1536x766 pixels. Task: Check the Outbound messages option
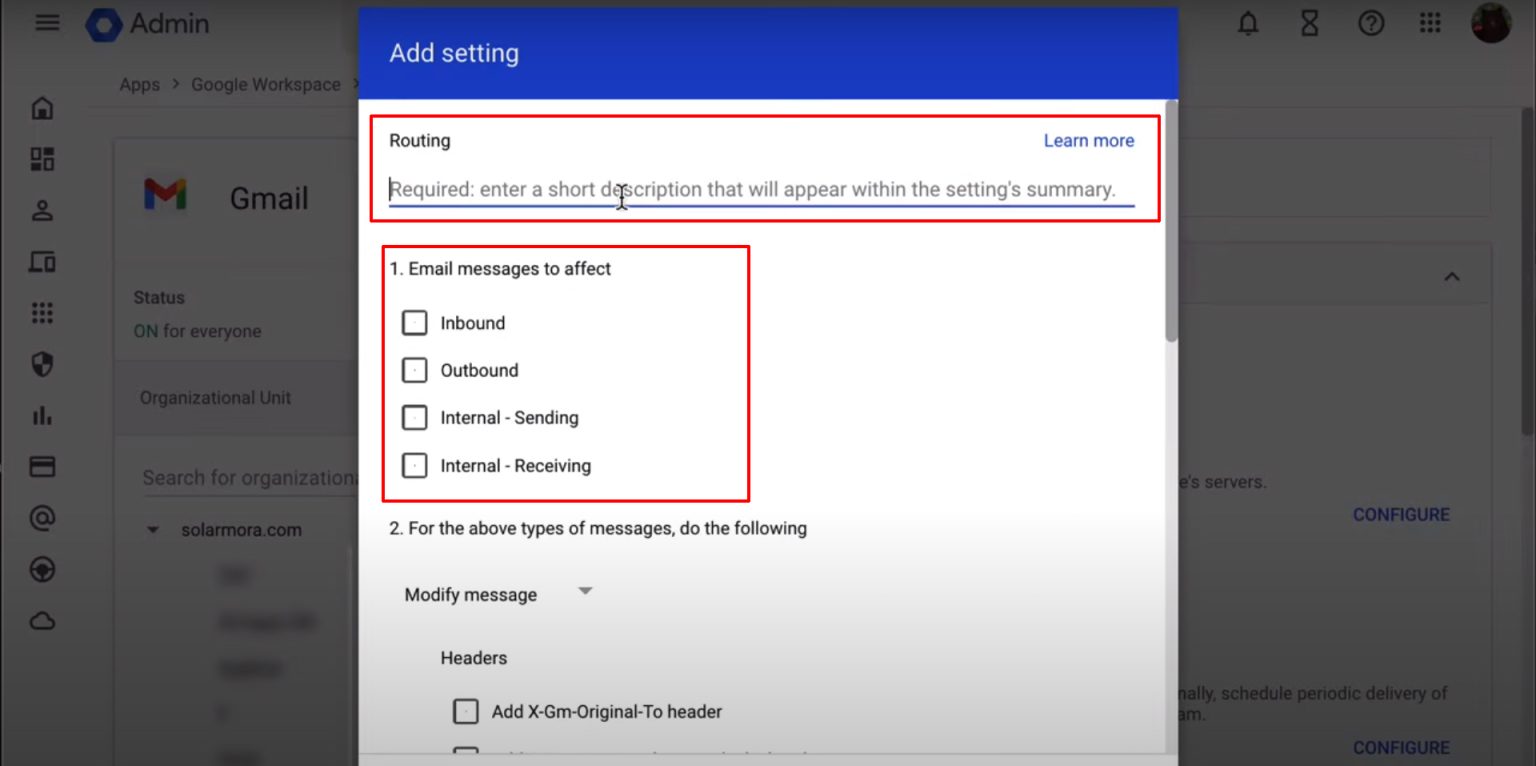(414, 369)
